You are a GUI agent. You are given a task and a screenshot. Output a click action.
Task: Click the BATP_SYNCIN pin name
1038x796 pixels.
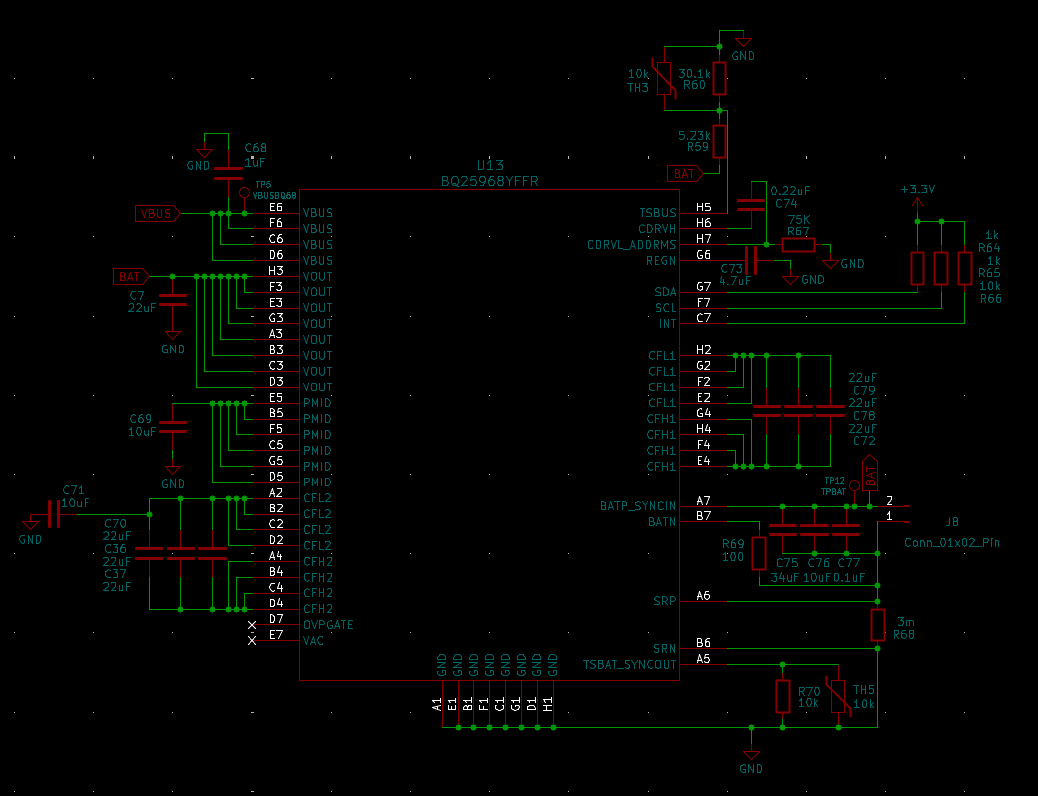tap(638, 506)
